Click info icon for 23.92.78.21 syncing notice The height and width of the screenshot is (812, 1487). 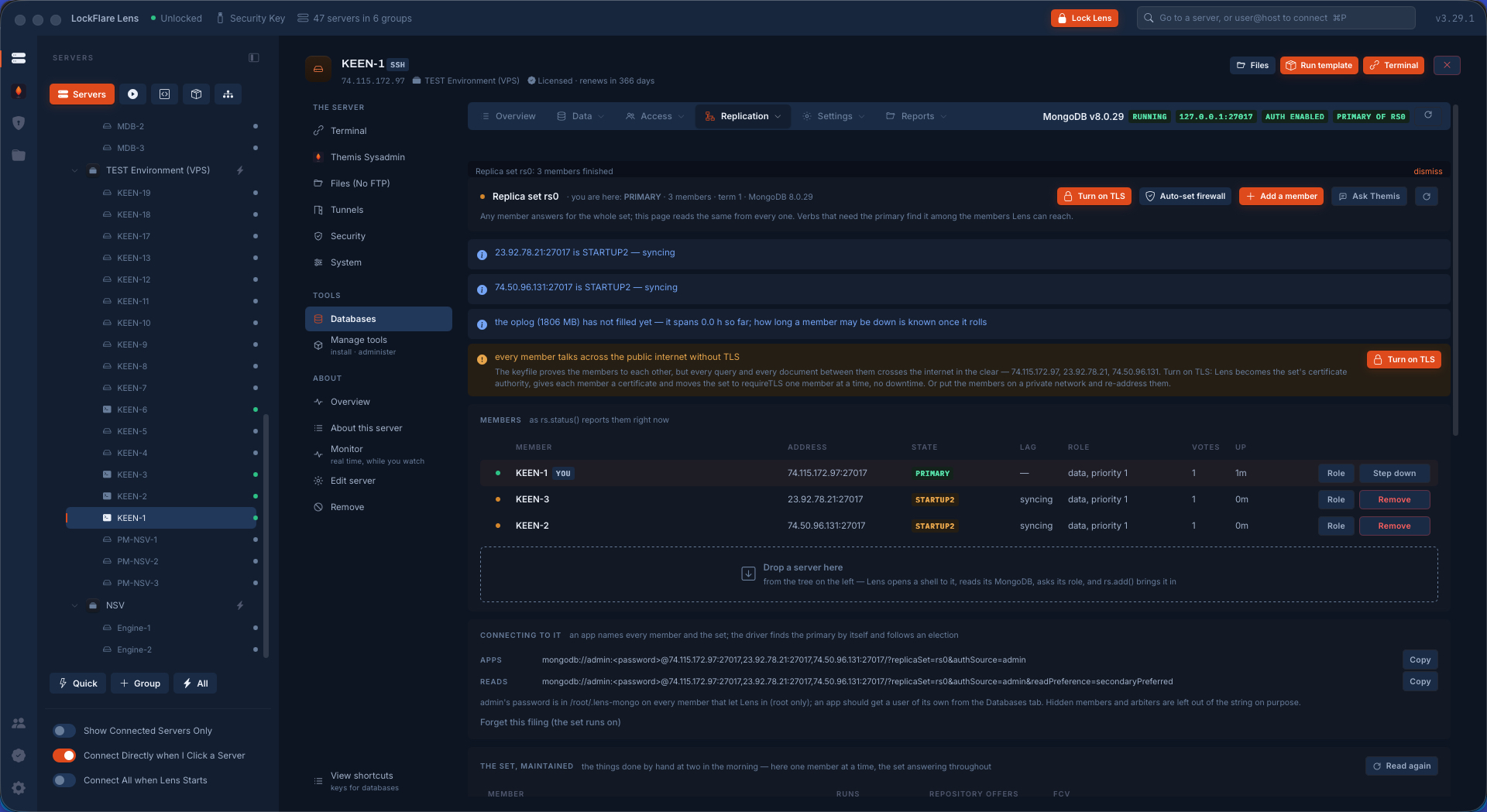[x=482, y=255]
